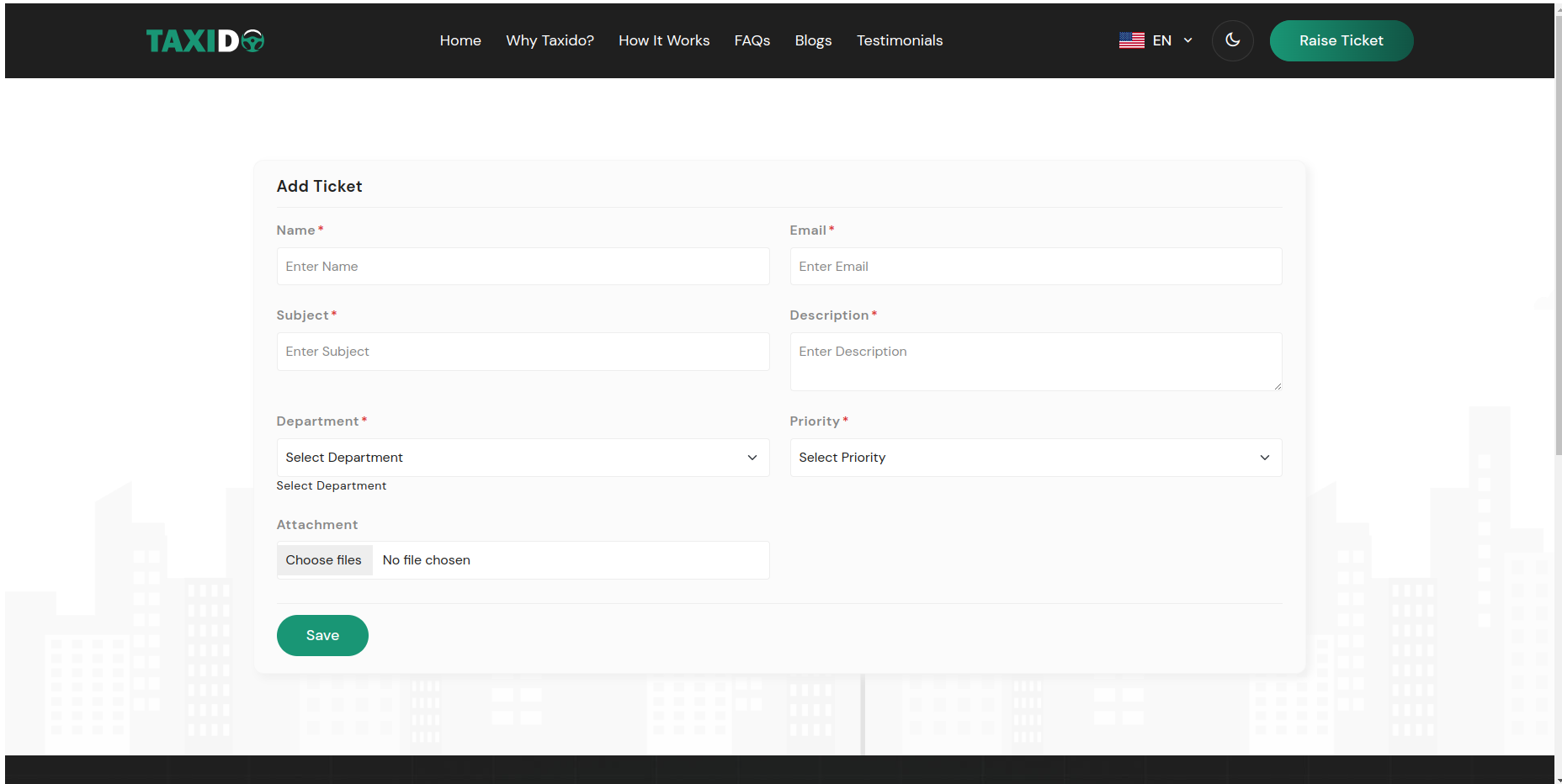Visit the Blogs section
Screen dimensions: 1562x784
click(813, 40)
